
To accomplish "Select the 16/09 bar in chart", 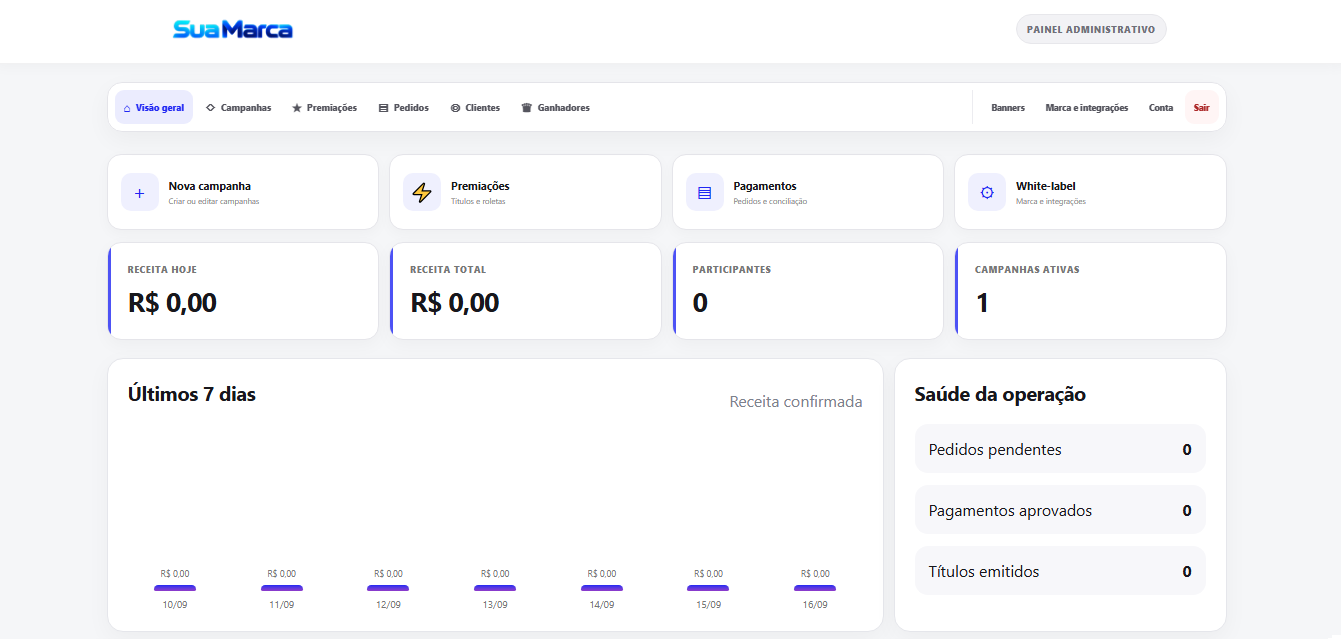I will (815, 588).
